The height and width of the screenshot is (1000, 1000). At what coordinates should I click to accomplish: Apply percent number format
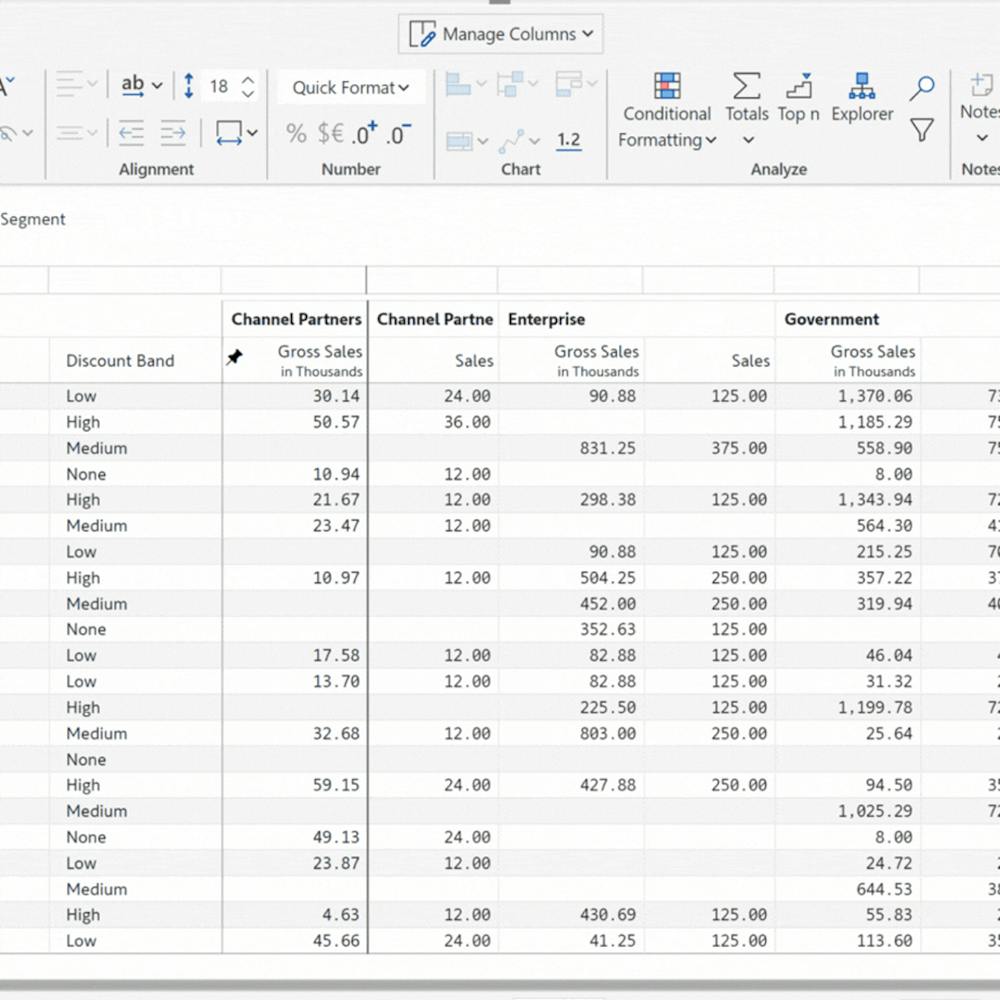pos(296,133)
